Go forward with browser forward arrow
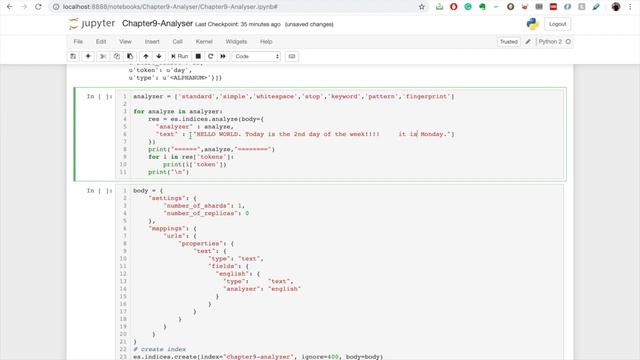This screenshot has height=360, width=640. tap(24, 7)
